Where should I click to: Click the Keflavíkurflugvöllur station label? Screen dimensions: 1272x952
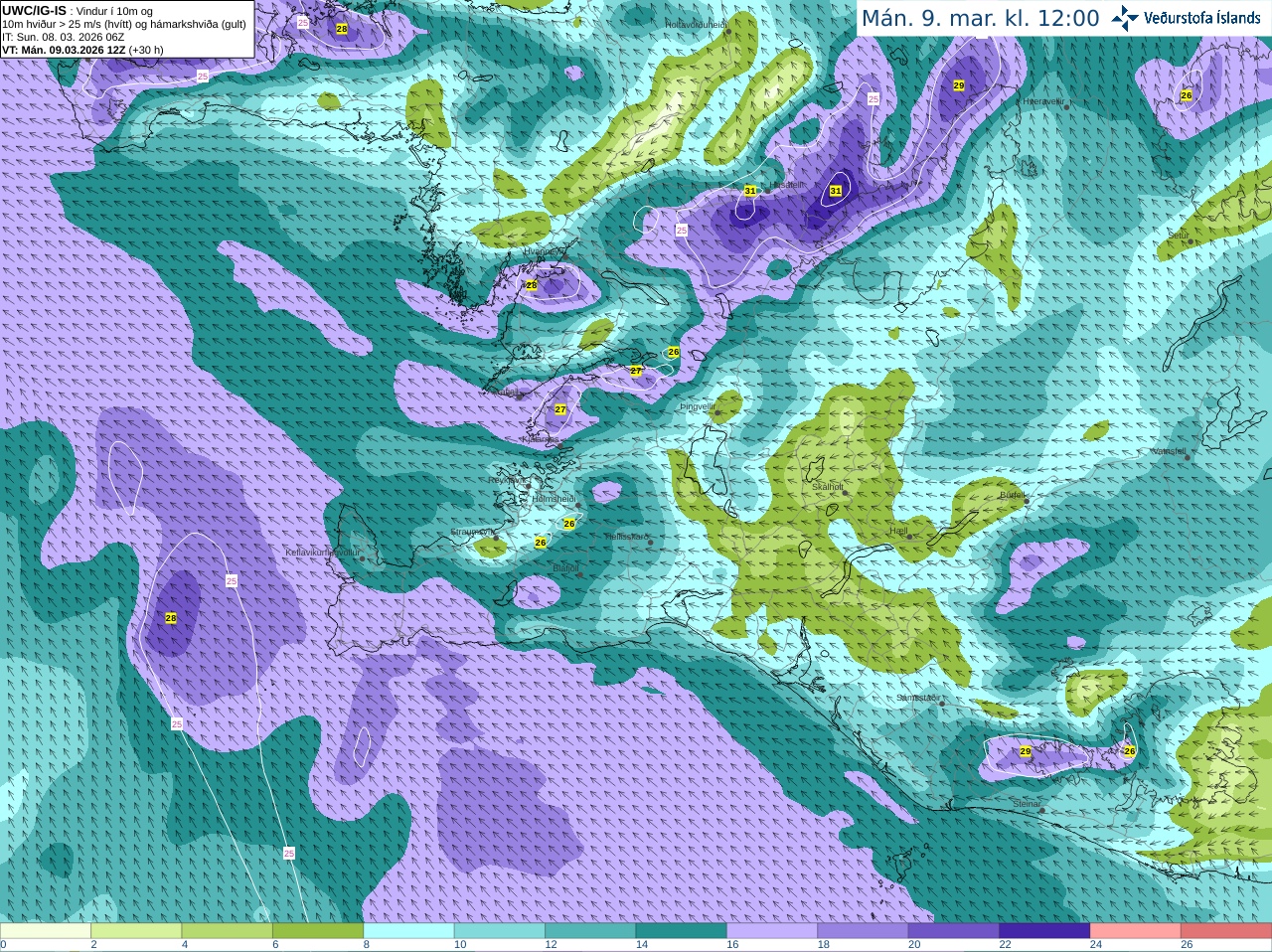pos(322,553)
